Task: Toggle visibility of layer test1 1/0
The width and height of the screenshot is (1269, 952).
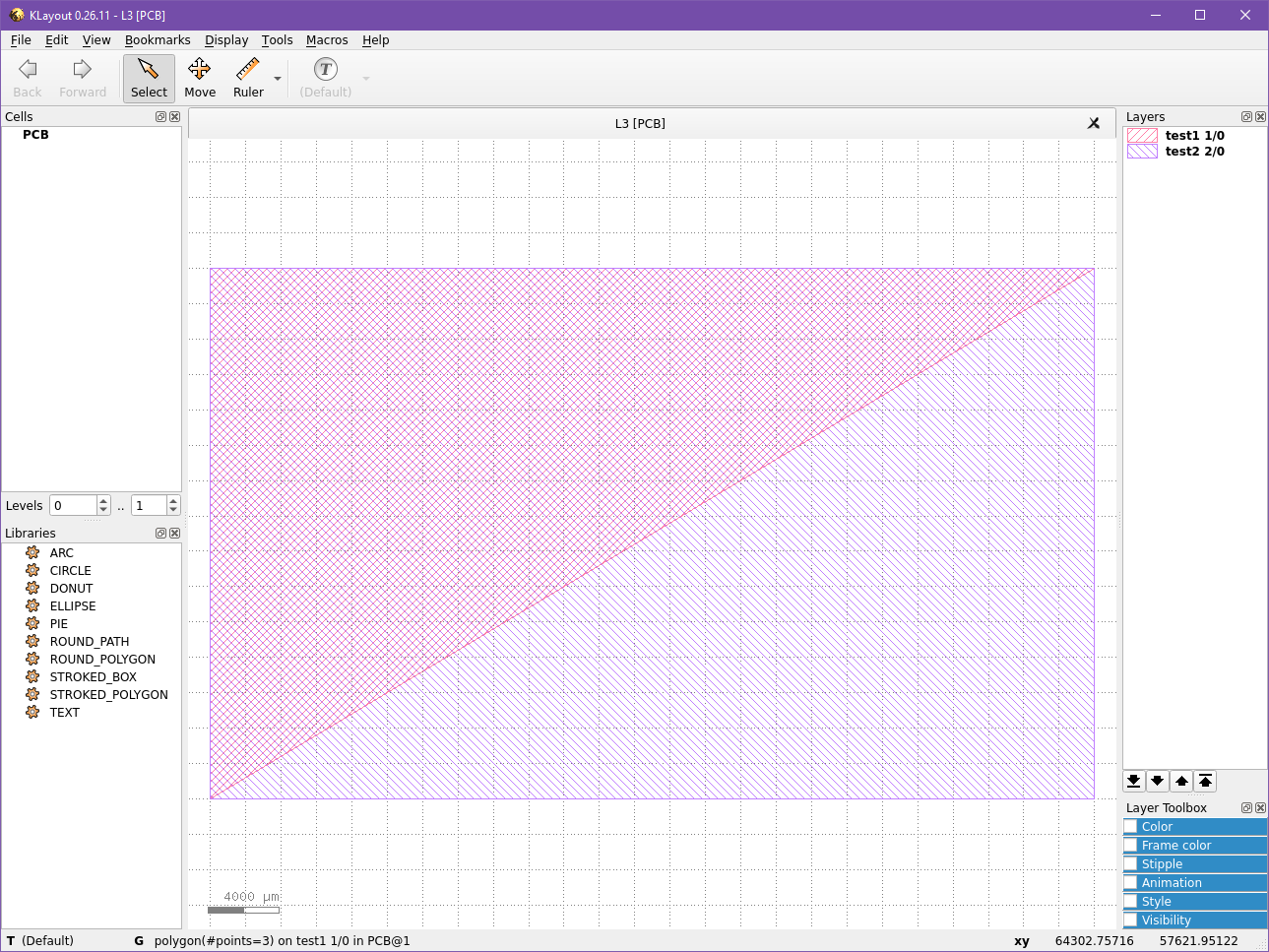Action: coord(1142,136)
